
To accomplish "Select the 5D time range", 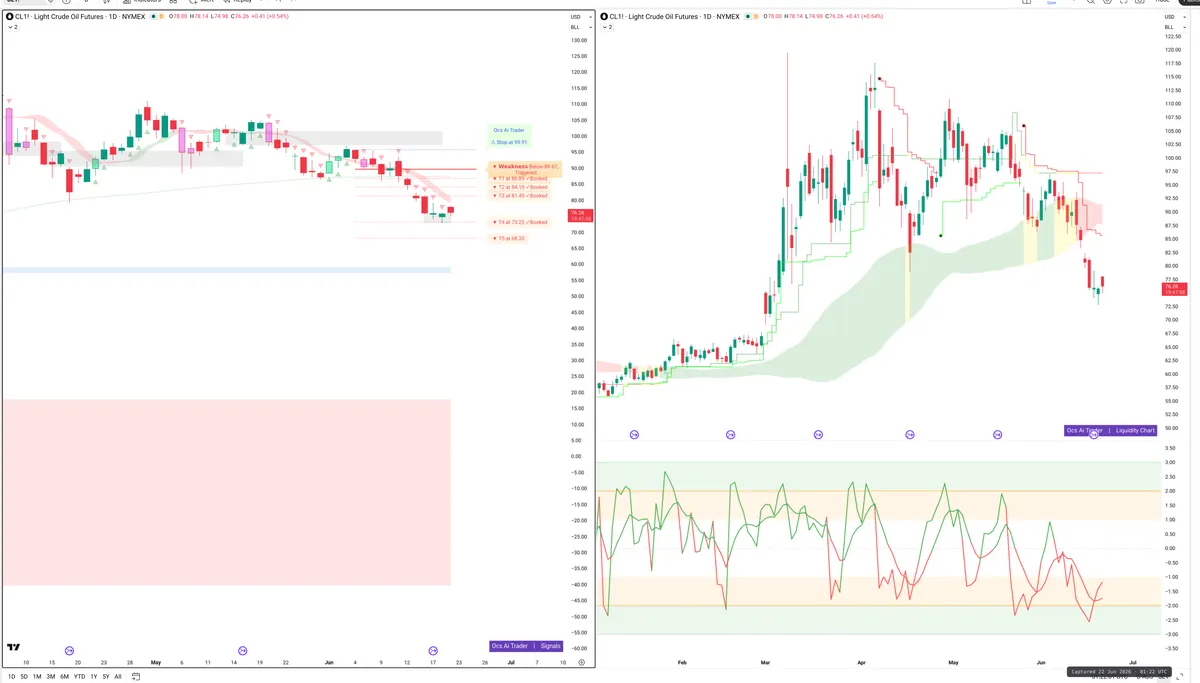I will (x=24, y=677).
